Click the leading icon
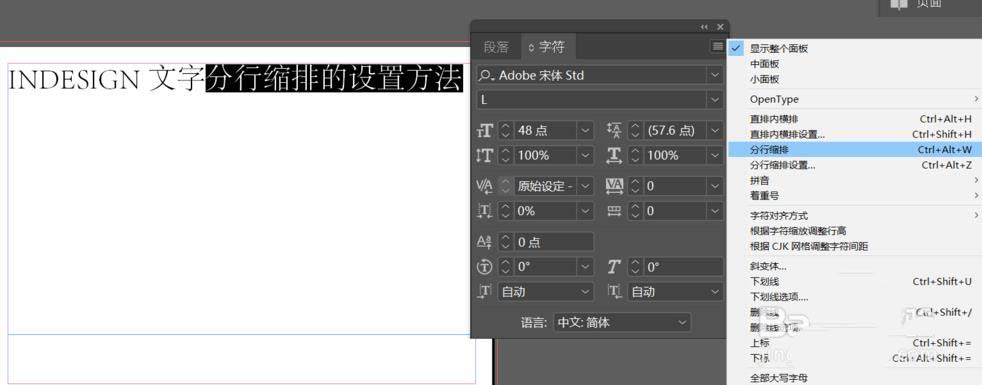 tap(614, 130)
